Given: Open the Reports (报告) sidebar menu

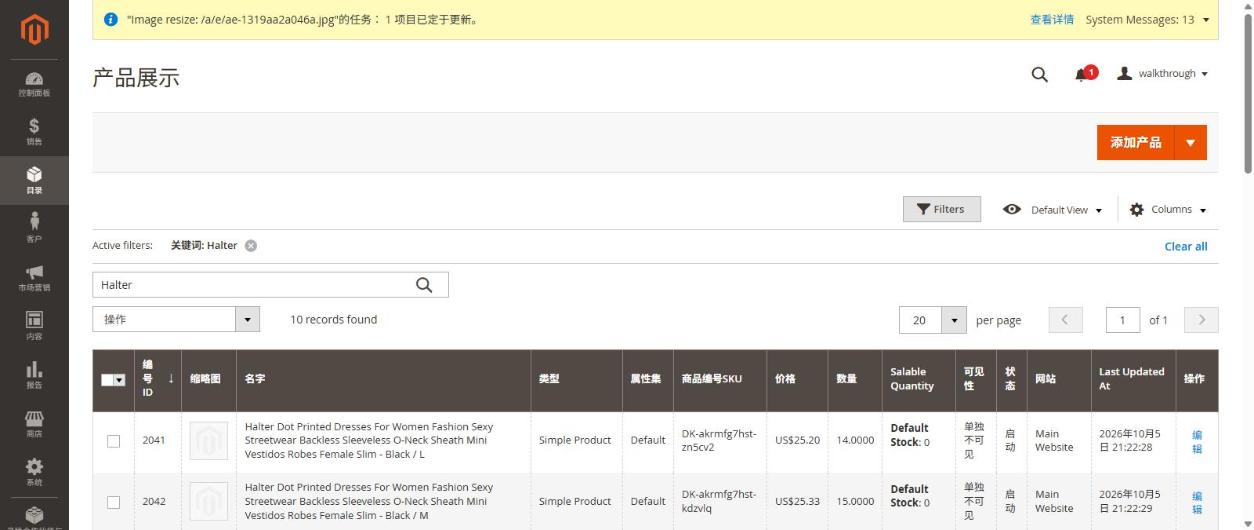Looking at the screenshot, I should pyautogui.click(x=34, y=374).
